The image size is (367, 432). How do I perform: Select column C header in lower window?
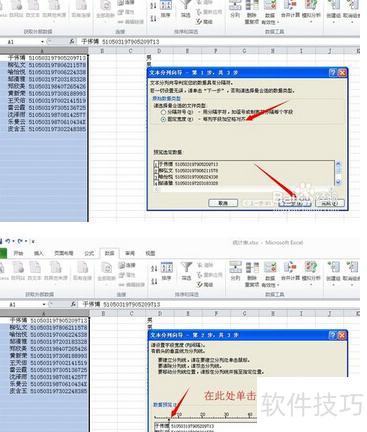(x=132, y=314)
